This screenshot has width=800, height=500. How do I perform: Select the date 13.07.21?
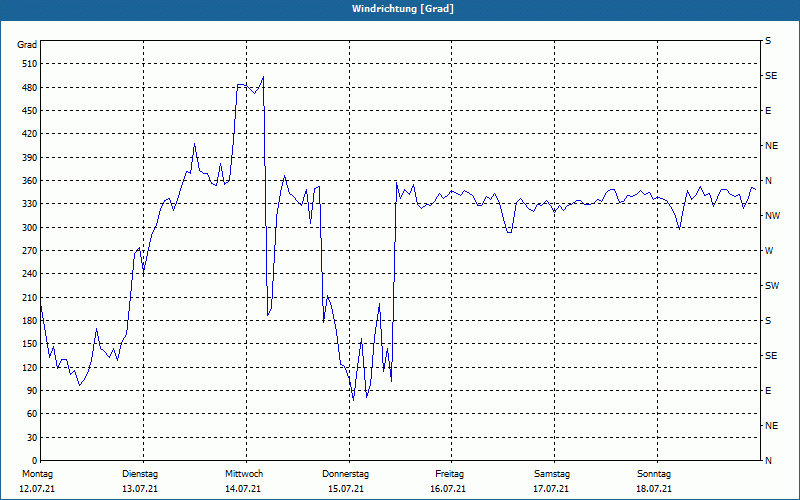tap(140, 489)
